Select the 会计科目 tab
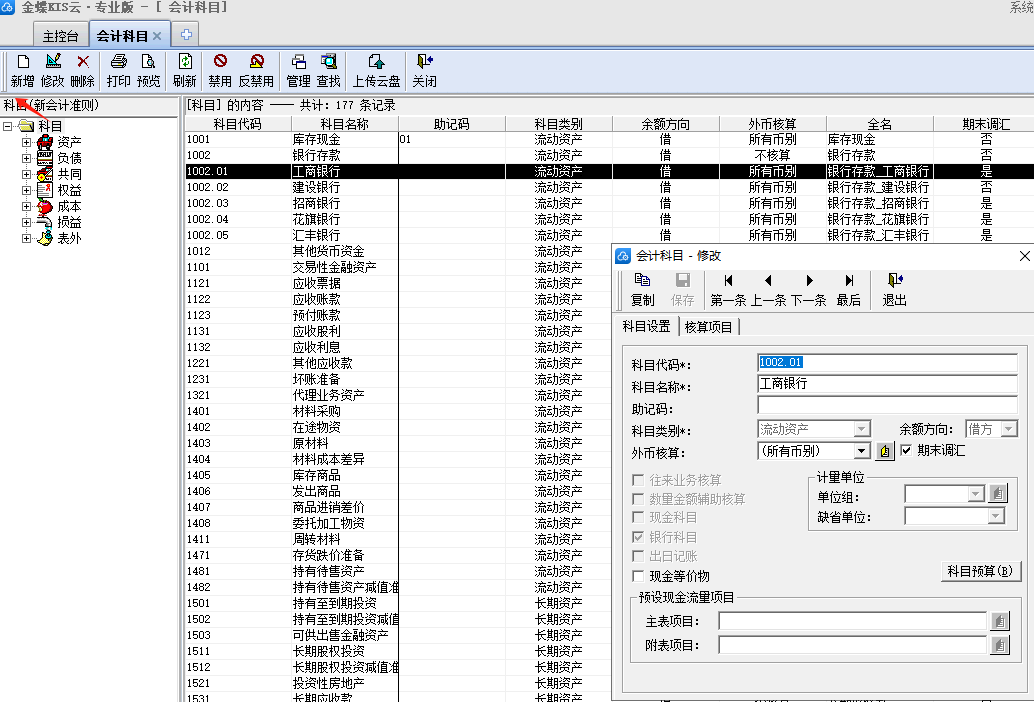 tap(122, 36)
